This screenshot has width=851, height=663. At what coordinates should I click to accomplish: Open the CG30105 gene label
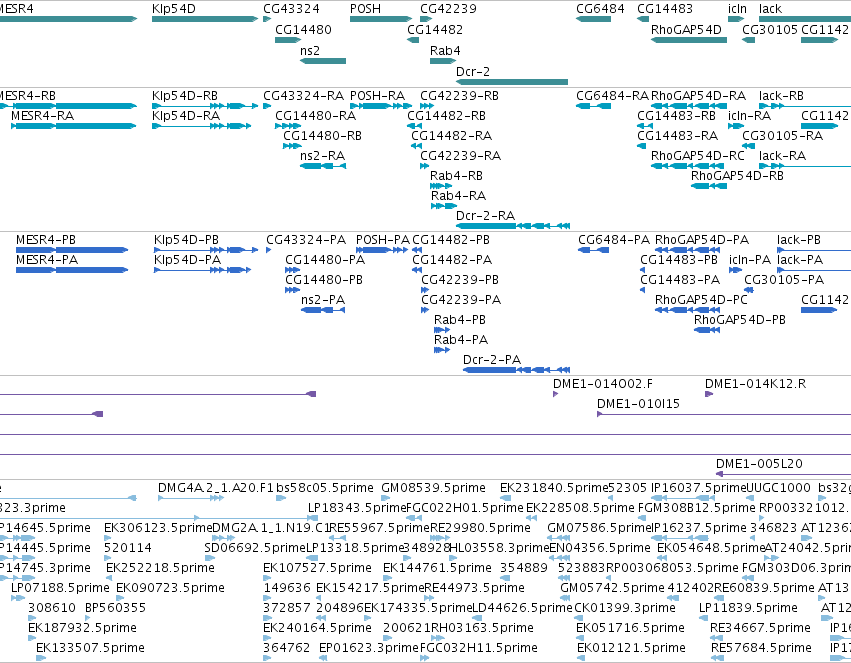pyautogui.click(x=770, y=29)
